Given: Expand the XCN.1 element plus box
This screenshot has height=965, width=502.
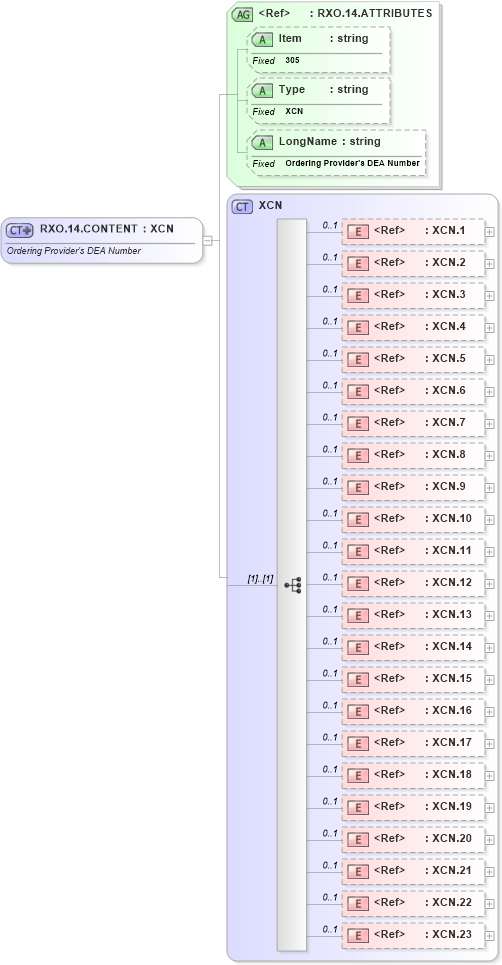Looking at the screenshot, I should [490, 232].
